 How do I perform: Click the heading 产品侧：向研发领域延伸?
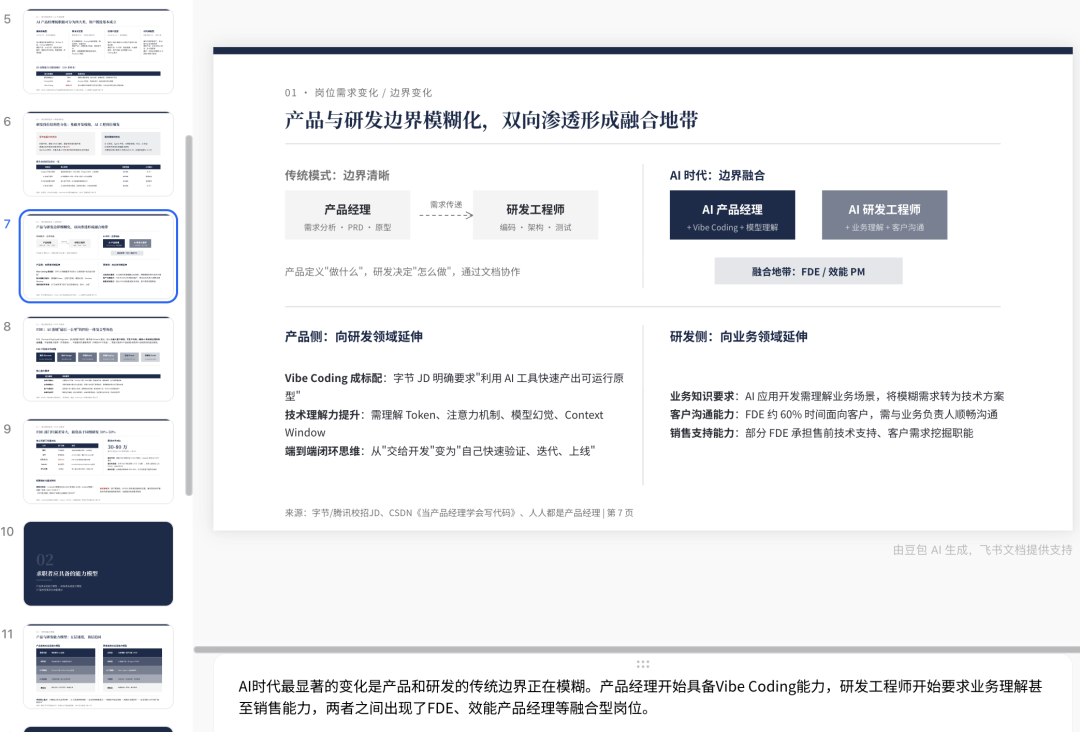(x=353, y=336)
